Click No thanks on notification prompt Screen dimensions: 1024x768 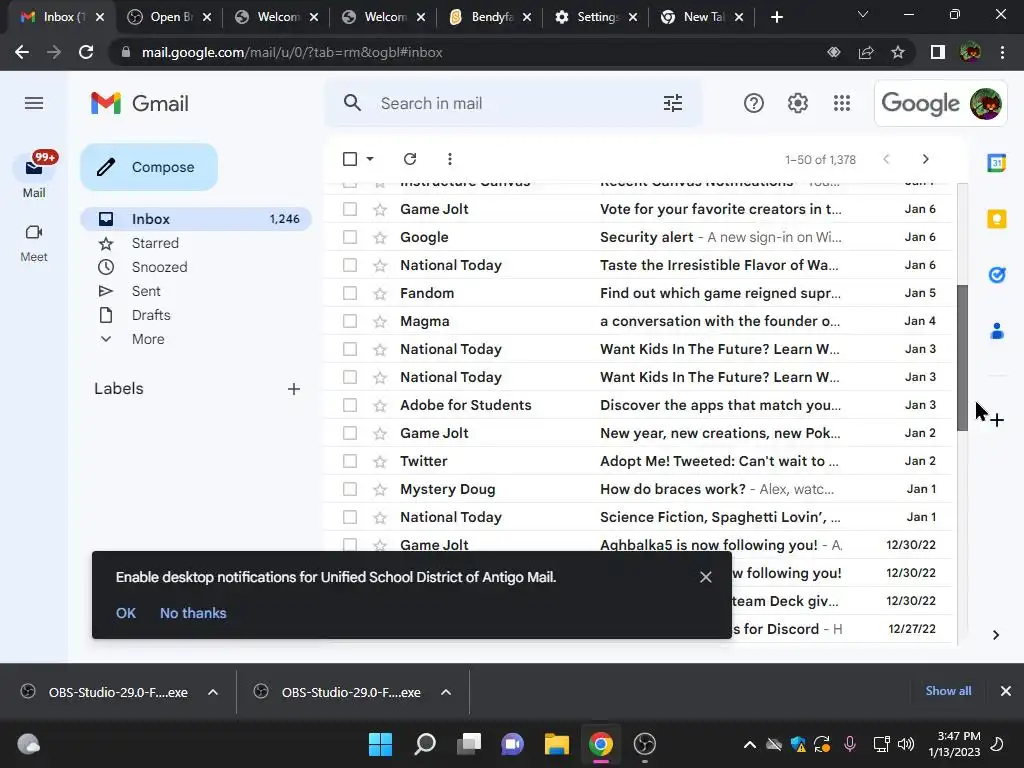tap(193, 613)
